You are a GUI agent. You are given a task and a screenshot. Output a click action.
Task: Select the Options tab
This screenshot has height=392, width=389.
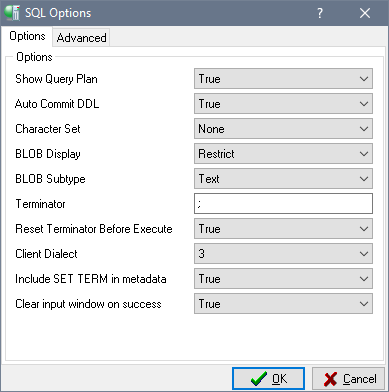[27, 36]
